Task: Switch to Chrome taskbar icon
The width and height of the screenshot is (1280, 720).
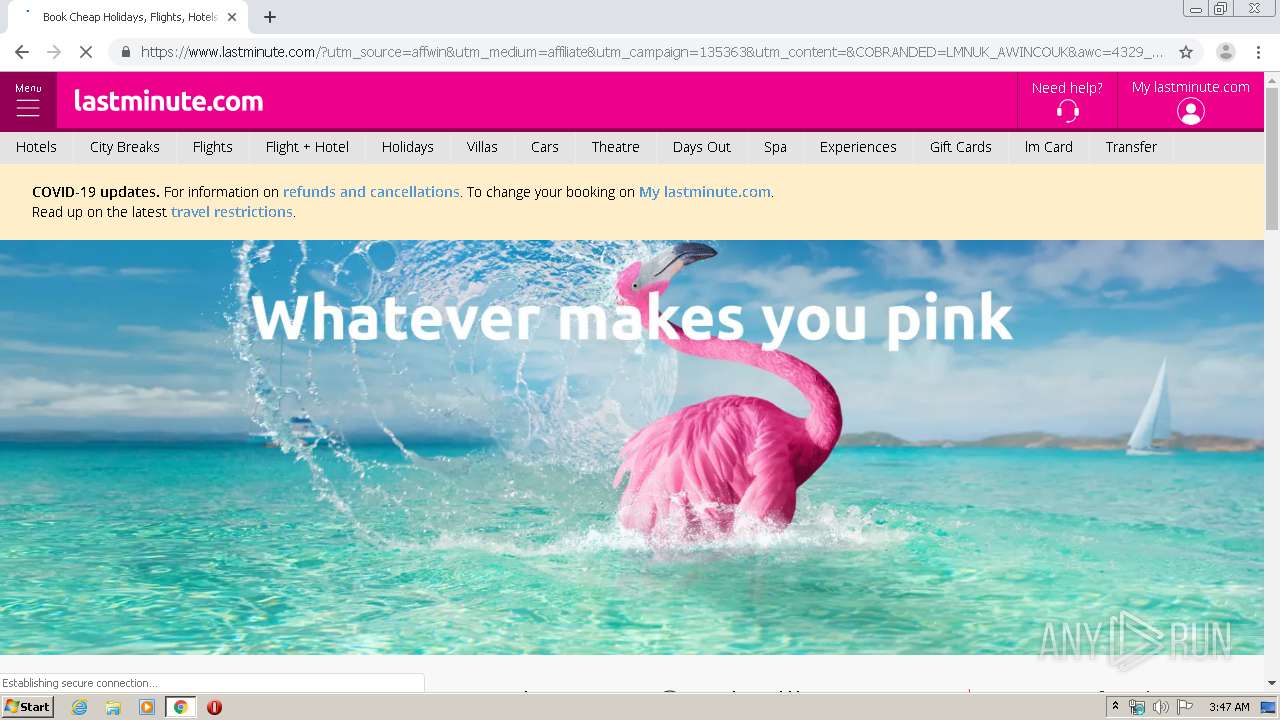Action: (180, 707)
